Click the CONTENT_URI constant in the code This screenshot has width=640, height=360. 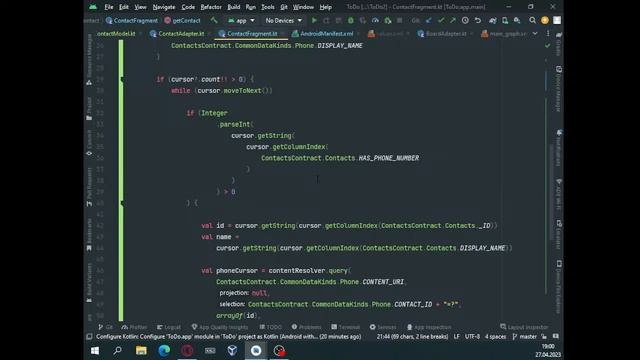(383, 282)
